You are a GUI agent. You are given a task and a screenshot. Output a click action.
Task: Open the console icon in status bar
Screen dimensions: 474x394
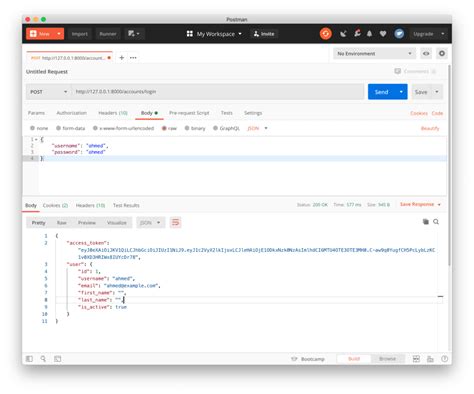(x=58, y=359)
